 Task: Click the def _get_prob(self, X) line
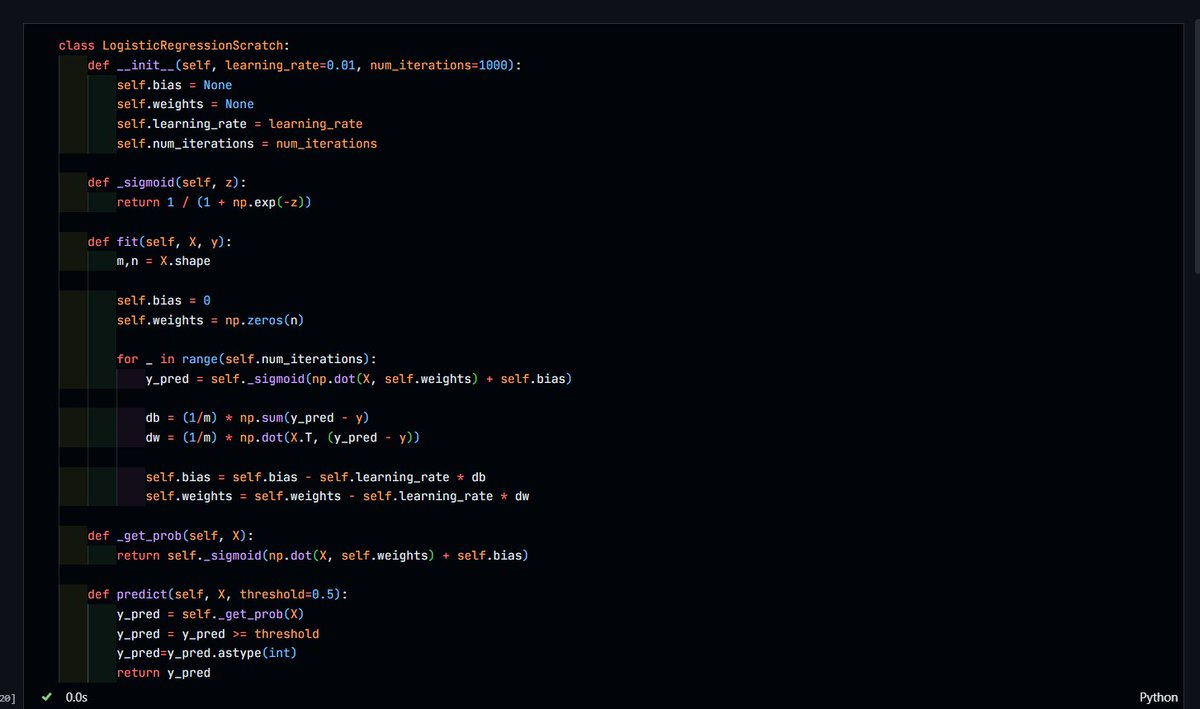coord(171,535)
